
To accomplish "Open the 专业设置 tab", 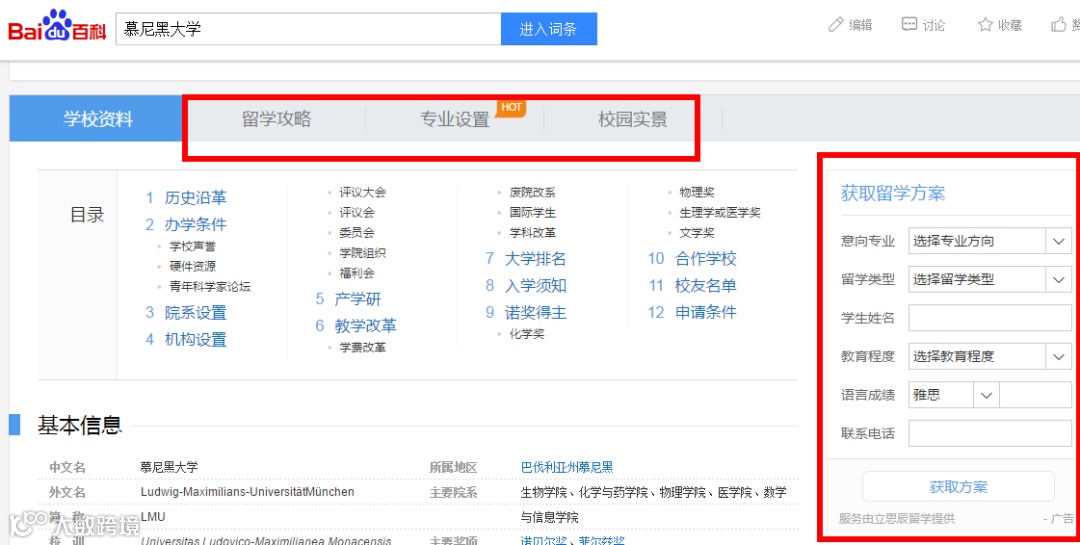I will tap(455, 119).
